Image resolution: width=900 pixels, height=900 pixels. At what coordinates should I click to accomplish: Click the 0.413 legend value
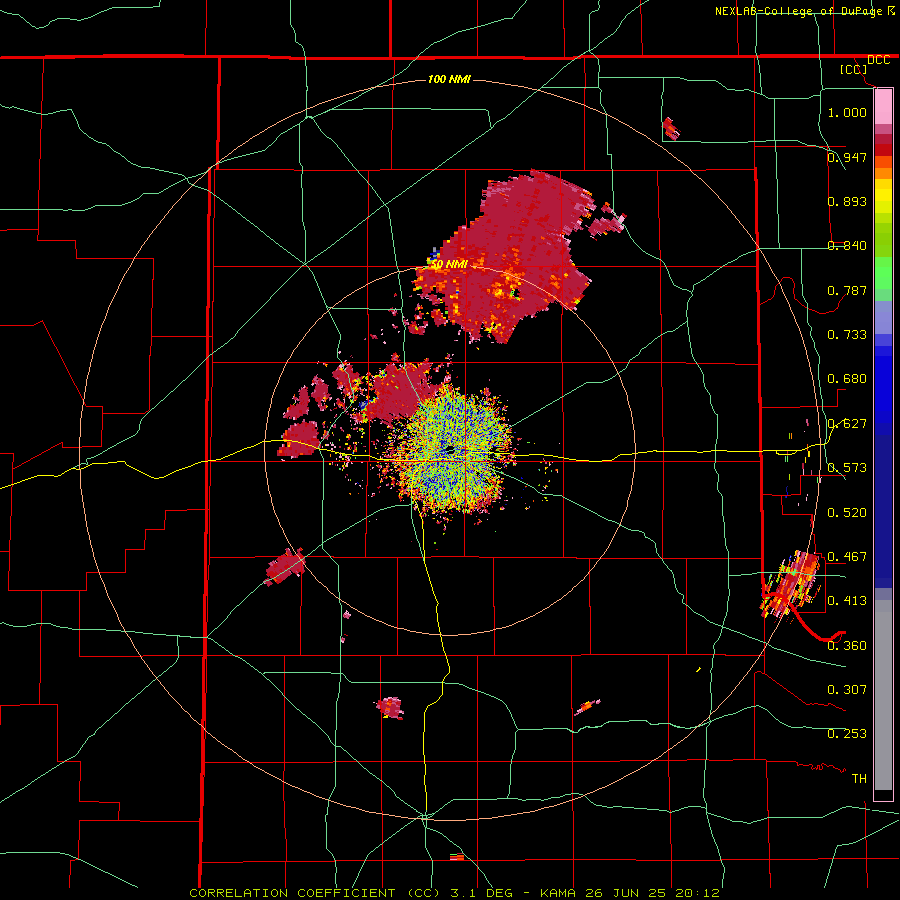click(x=847, y=601)
